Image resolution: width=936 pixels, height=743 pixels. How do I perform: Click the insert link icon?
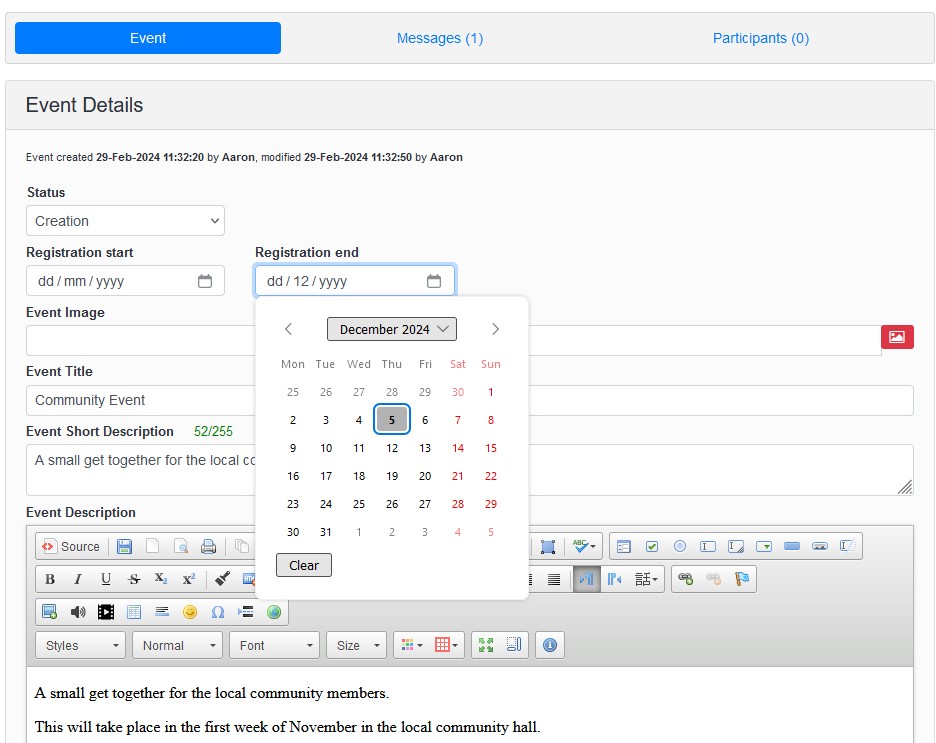click(x=685, y=579)
